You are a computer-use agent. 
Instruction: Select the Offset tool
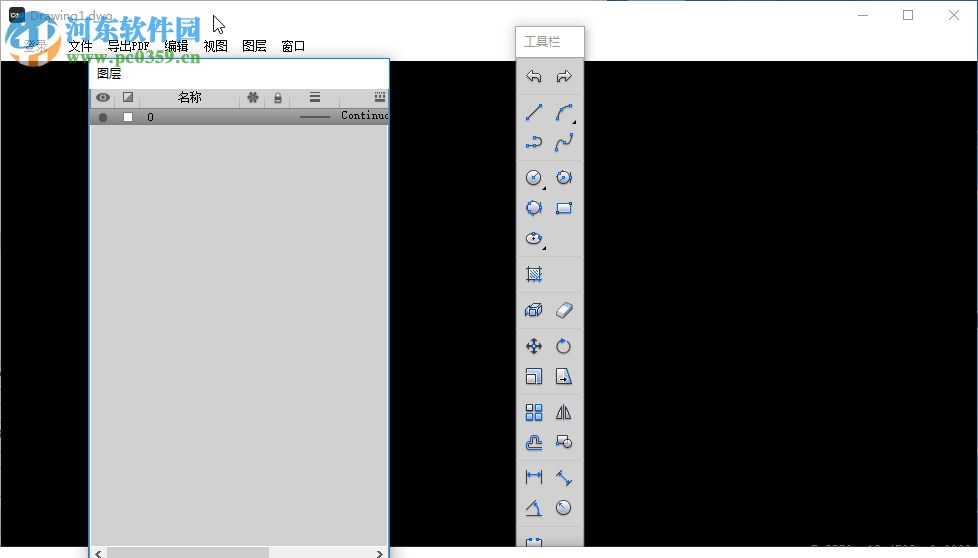(534, 443)
